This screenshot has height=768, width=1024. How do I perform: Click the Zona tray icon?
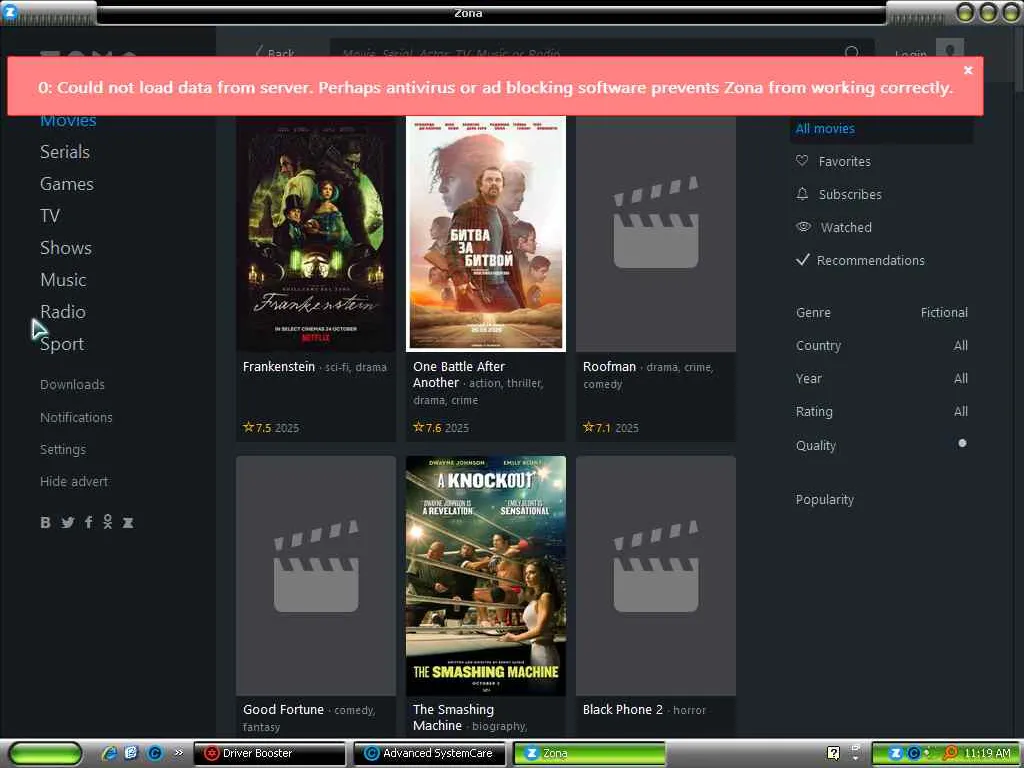[x=895, y=753]
